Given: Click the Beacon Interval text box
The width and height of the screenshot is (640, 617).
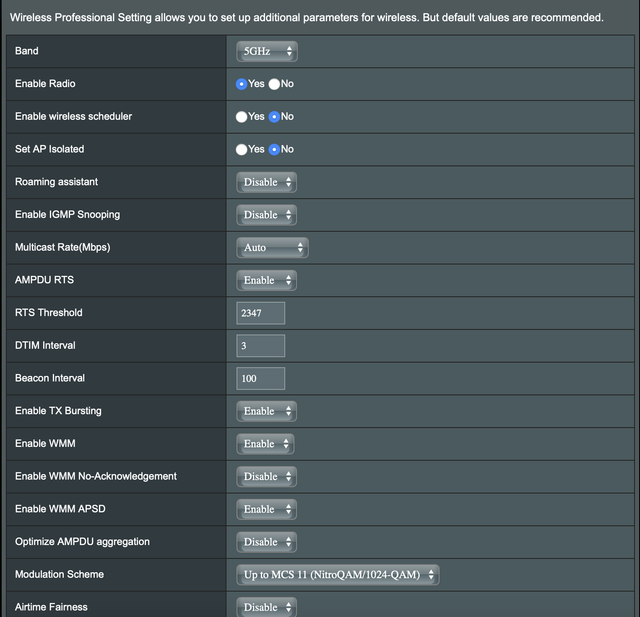Looking at the screenshot, I should [260, 378].
